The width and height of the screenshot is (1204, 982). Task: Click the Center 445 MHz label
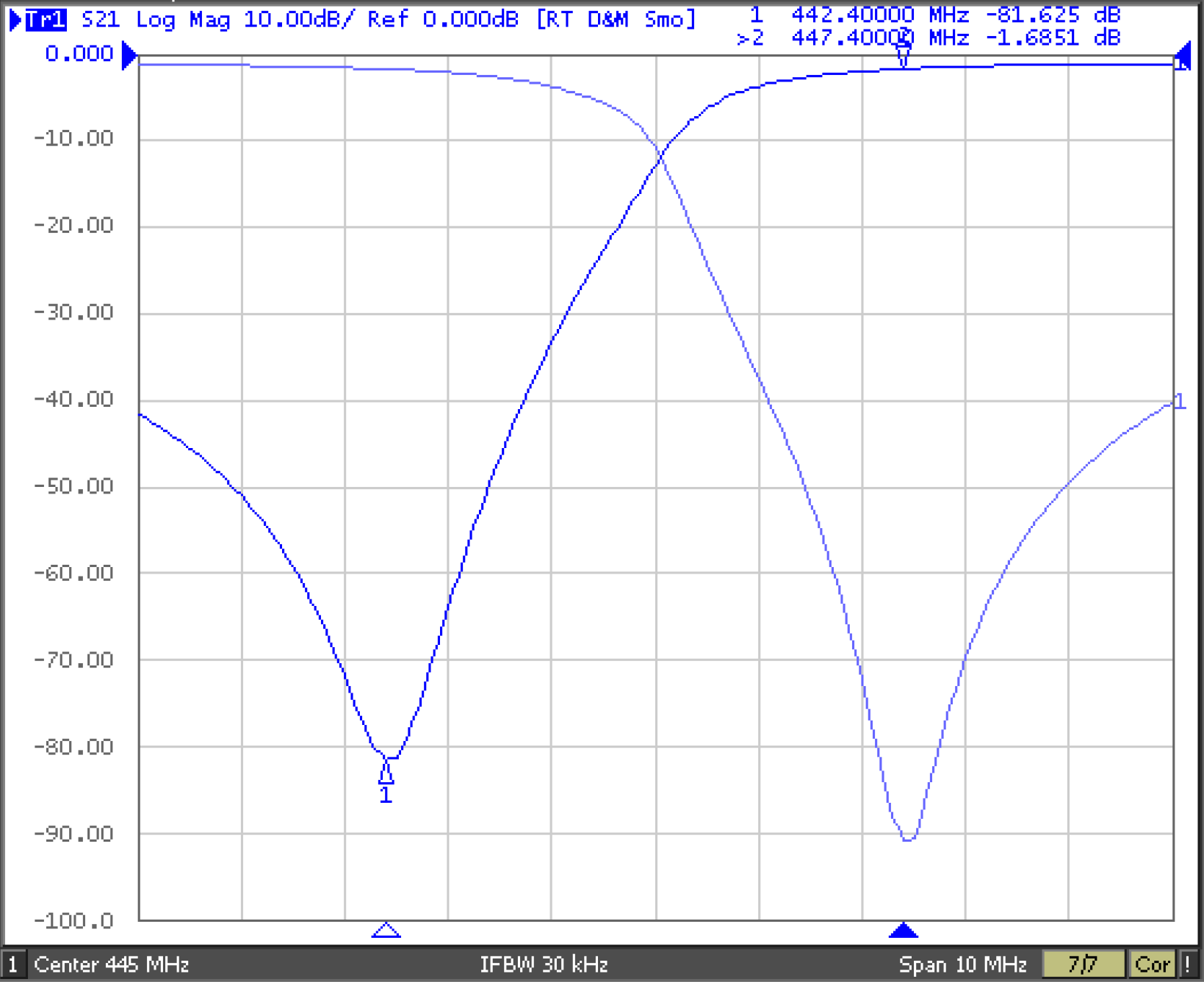pos(112,964)
